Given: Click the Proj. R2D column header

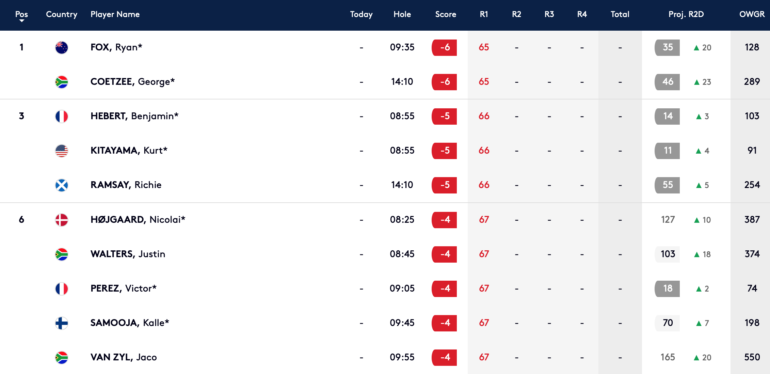Looking at the screenshot, I should (686, 15).
